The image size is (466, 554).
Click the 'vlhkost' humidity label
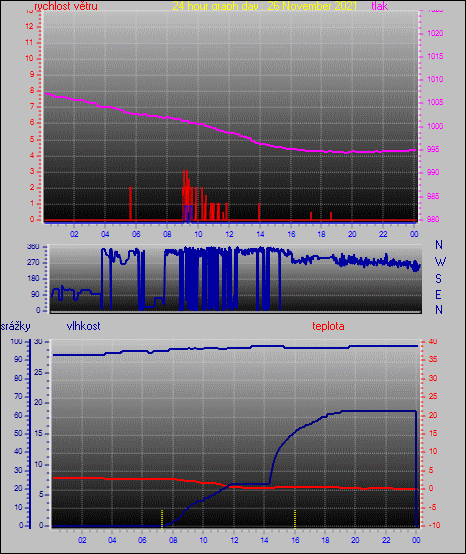[83, 326]
